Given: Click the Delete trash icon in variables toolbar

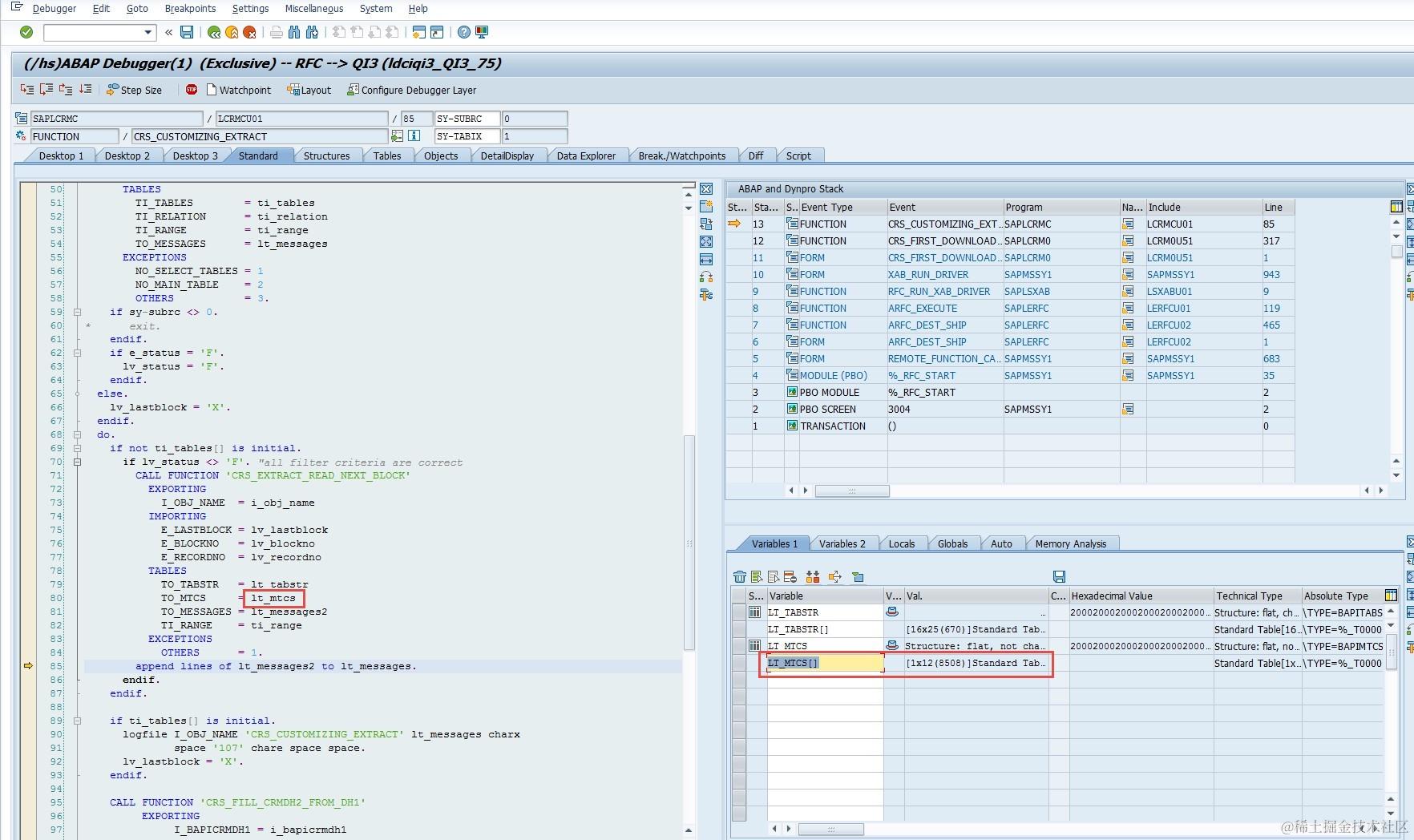Looking at the screenshot, I should click(740, 577).
